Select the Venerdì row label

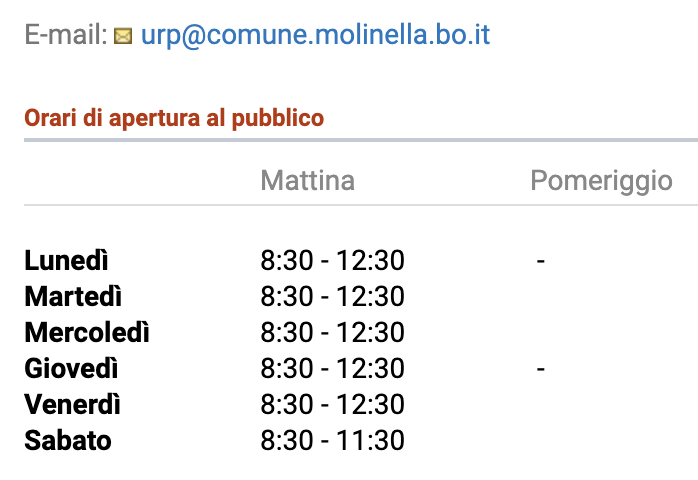tap(72, 404)
